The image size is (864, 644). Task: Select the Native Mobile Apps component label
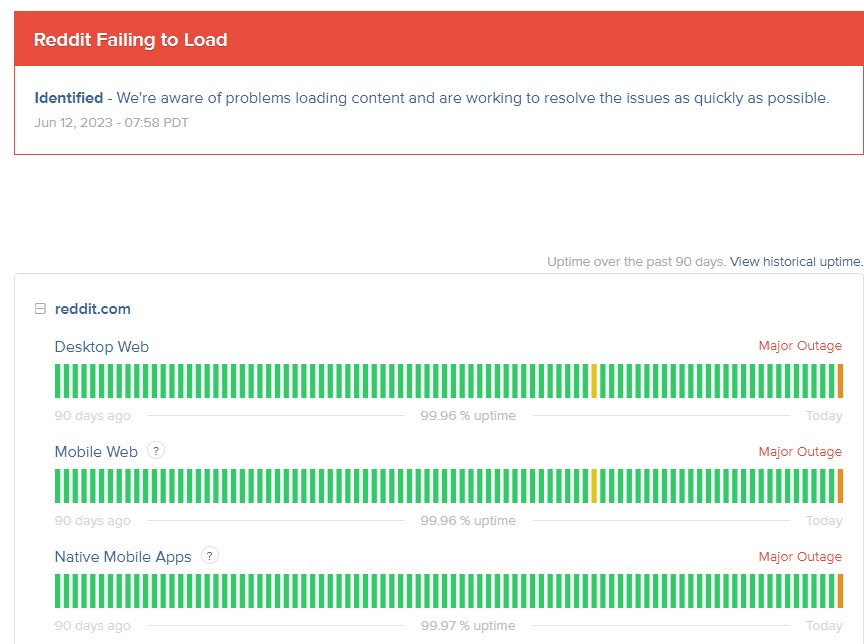pyautogui.click(x=123, y=557)
